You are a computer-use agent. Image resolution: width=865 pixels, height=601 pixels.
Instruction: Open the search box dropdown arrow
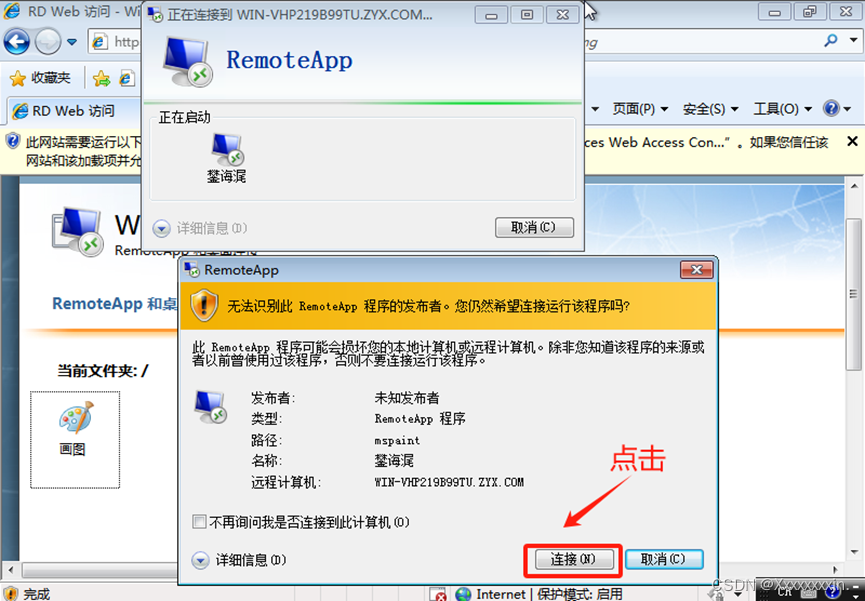(x=853, y=41)
